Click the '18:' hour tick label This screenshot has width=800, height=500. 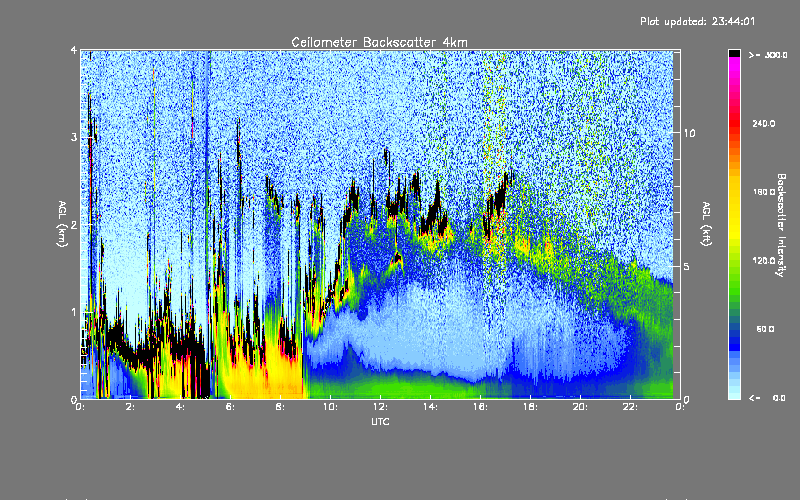[530, 407]
